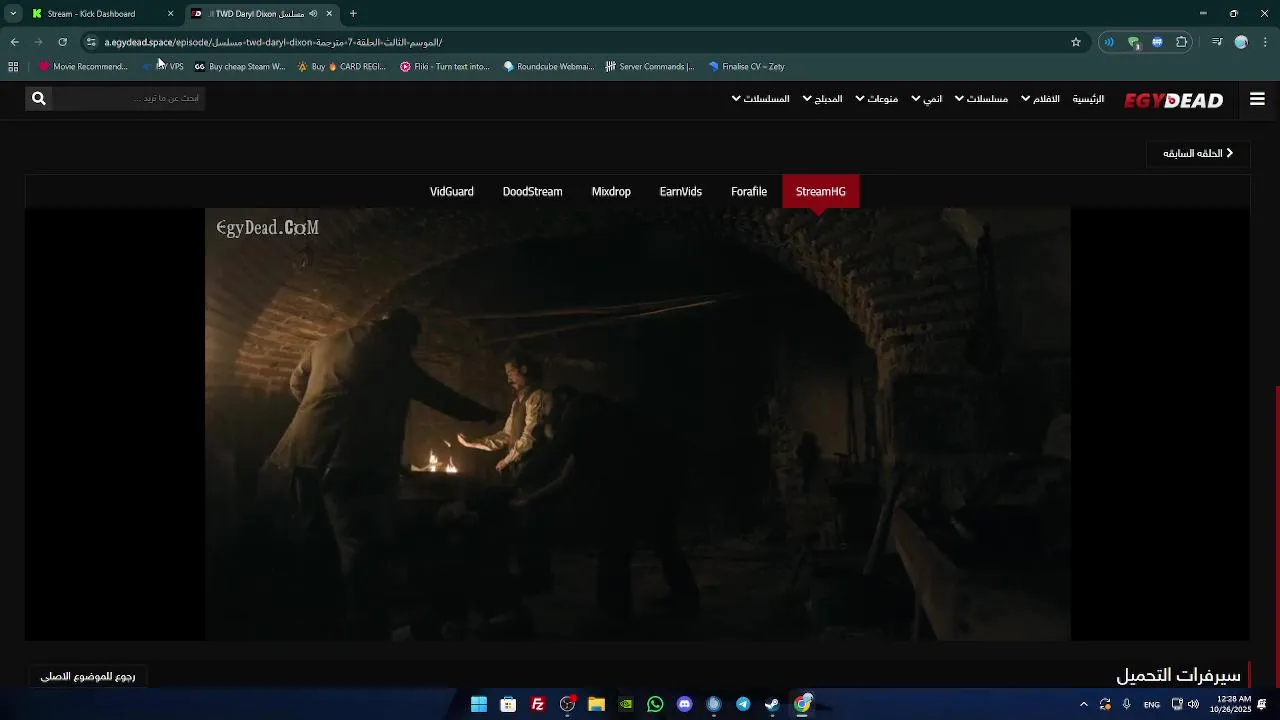Show hidden system tray icons chevron

pyautogui.click(x=1083, y=704)
